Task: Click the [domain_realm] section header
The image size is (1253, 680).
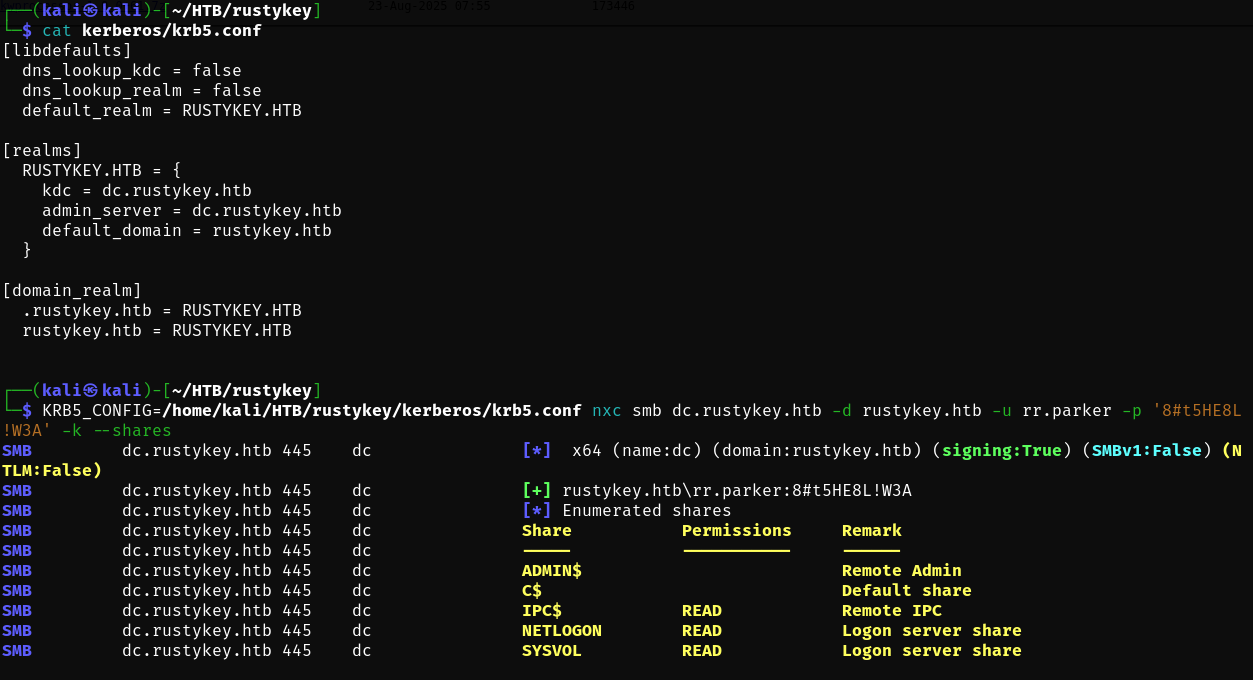Action: [x=72, y=291]
